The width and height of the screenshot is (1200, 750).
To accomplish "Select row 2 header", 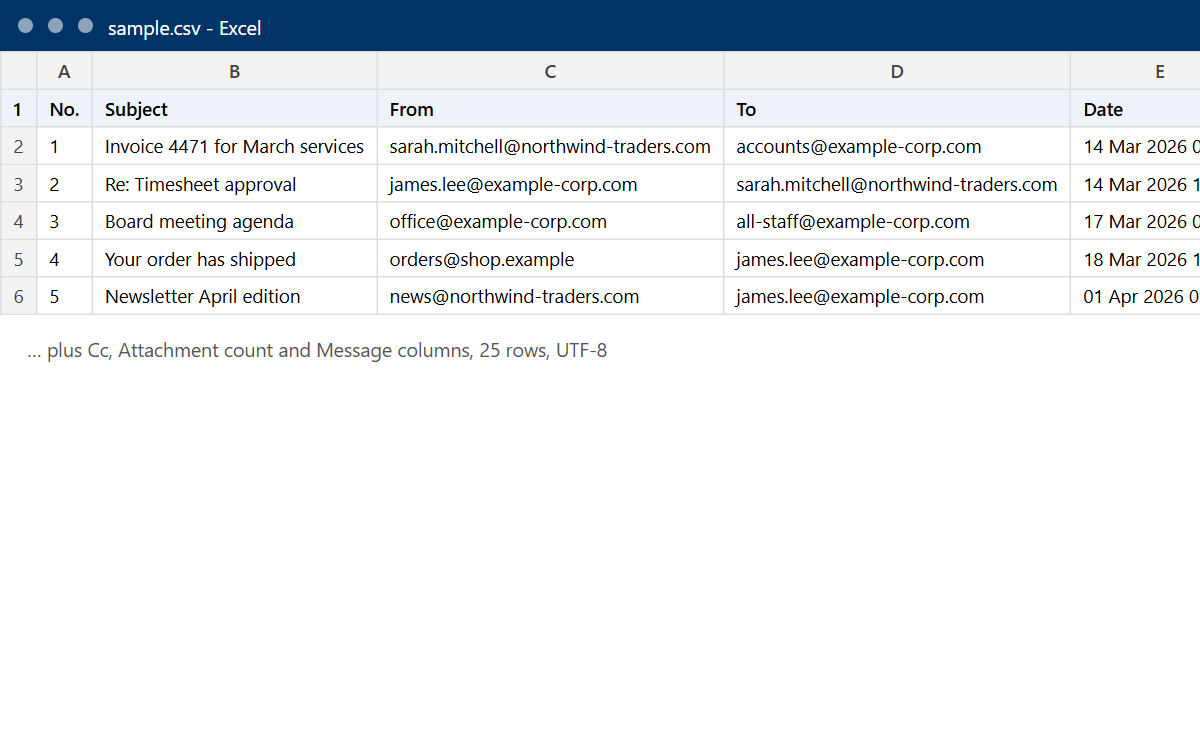I will tap(18, 146).
